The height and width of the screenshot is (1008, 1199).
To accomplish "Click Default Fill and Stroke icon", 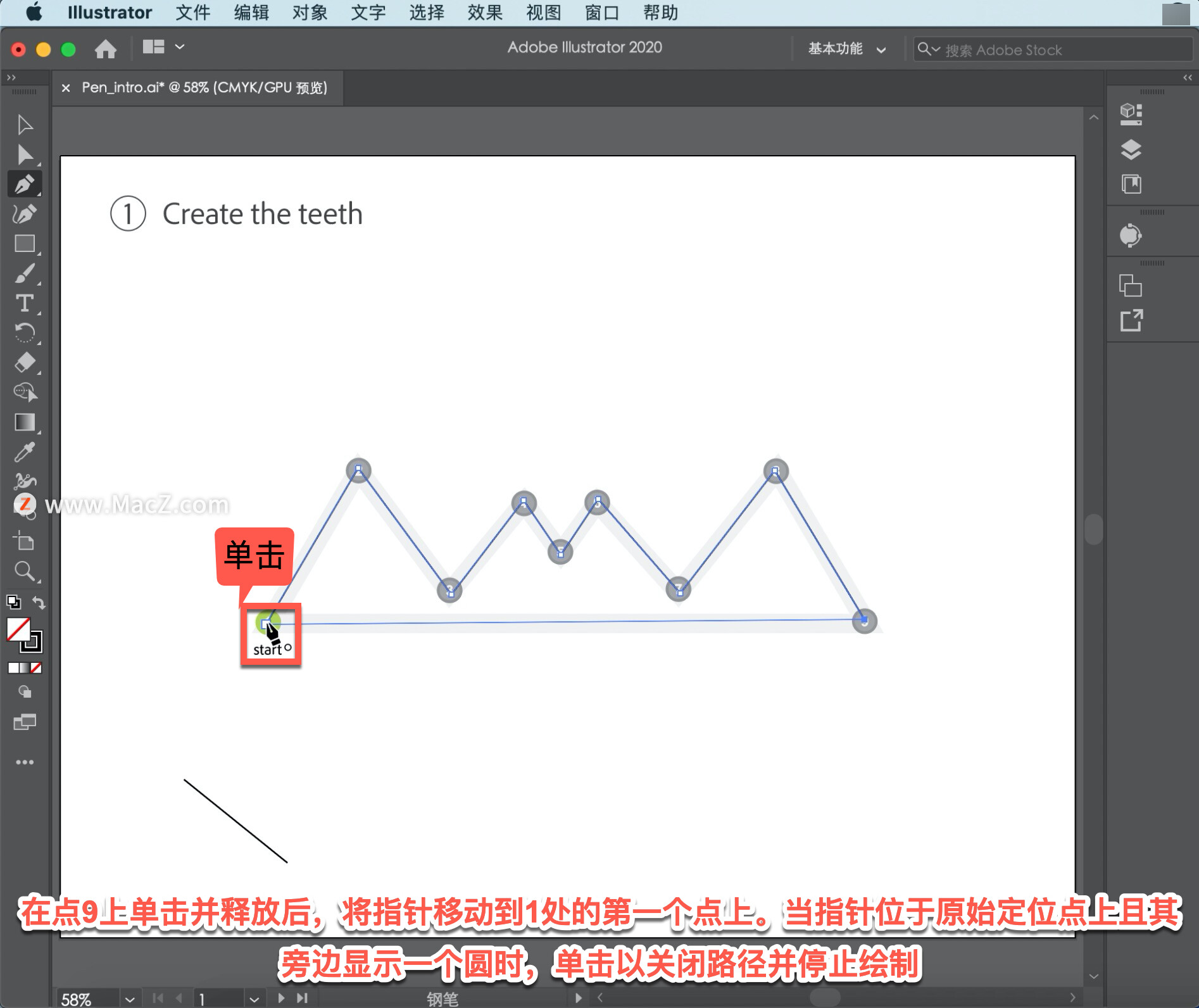I will [13, 602].
